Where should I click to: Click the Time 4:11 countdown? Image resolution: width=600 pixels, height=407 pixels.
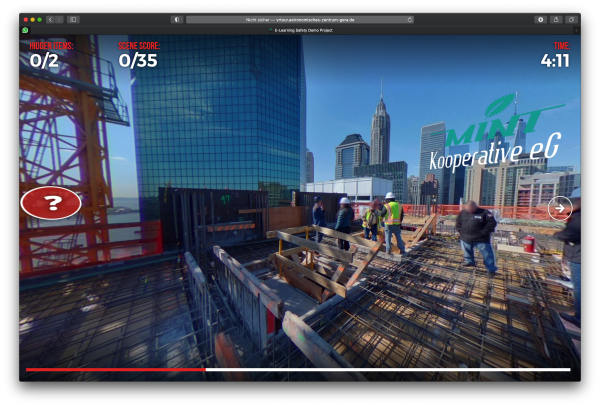[554, 57]
